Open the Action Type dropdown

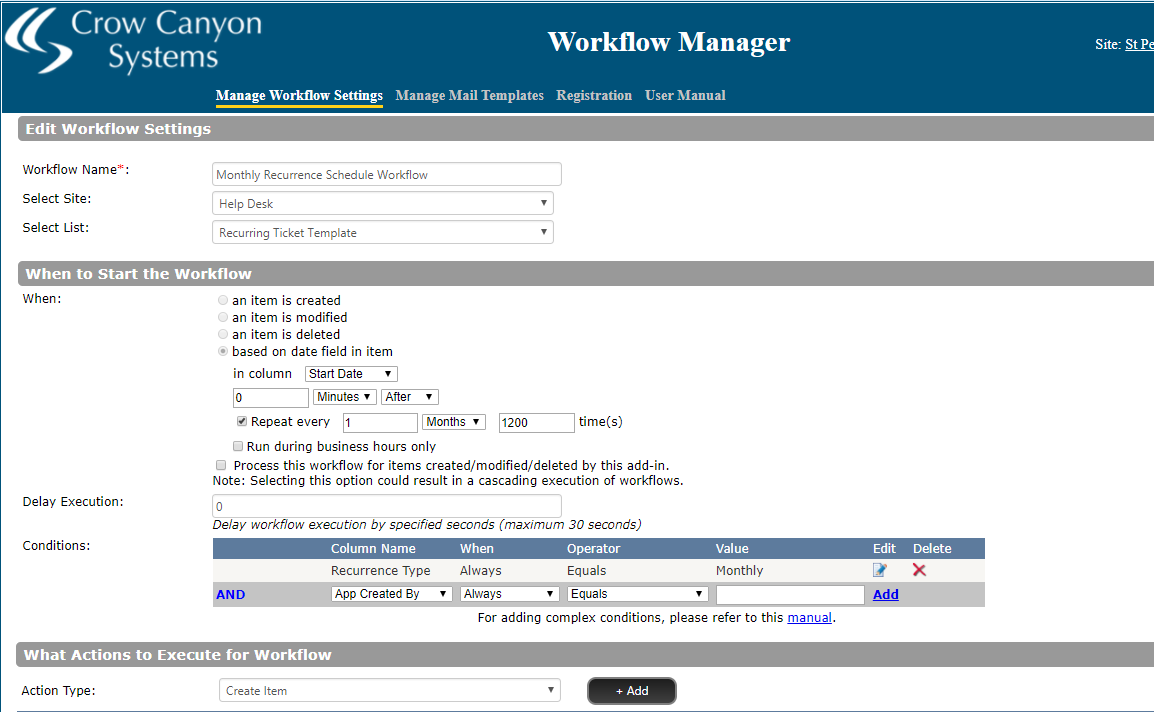tap(390, 691)
